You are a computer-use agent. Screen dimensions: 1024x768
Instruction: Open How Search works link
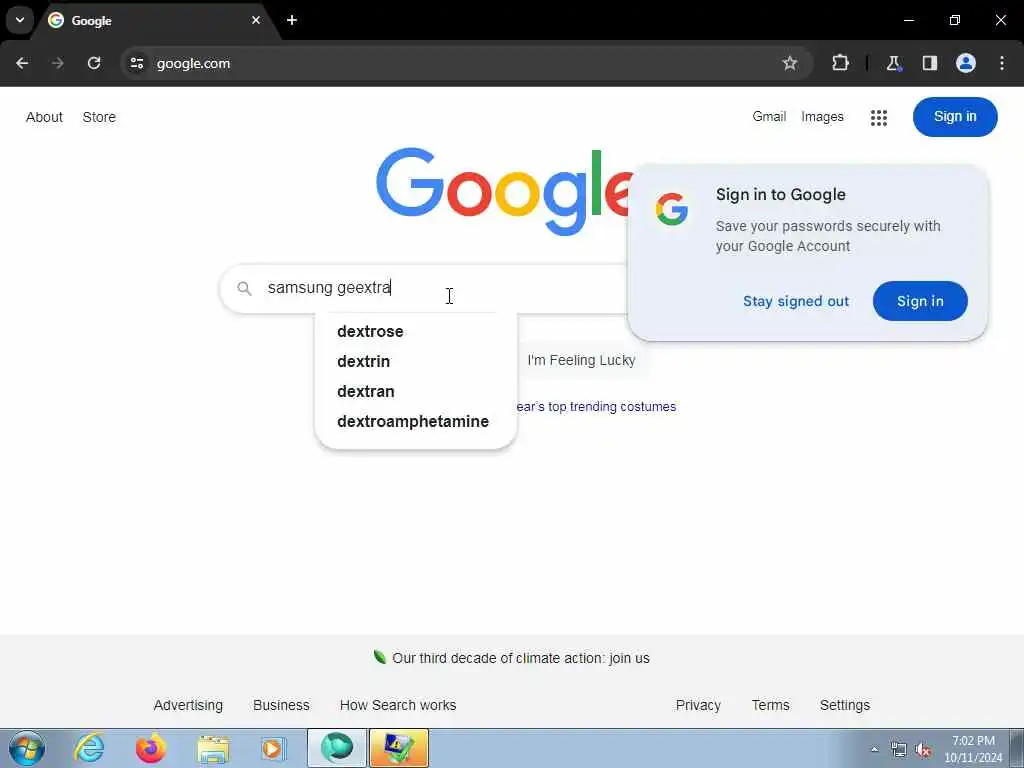tap(398, 705)
